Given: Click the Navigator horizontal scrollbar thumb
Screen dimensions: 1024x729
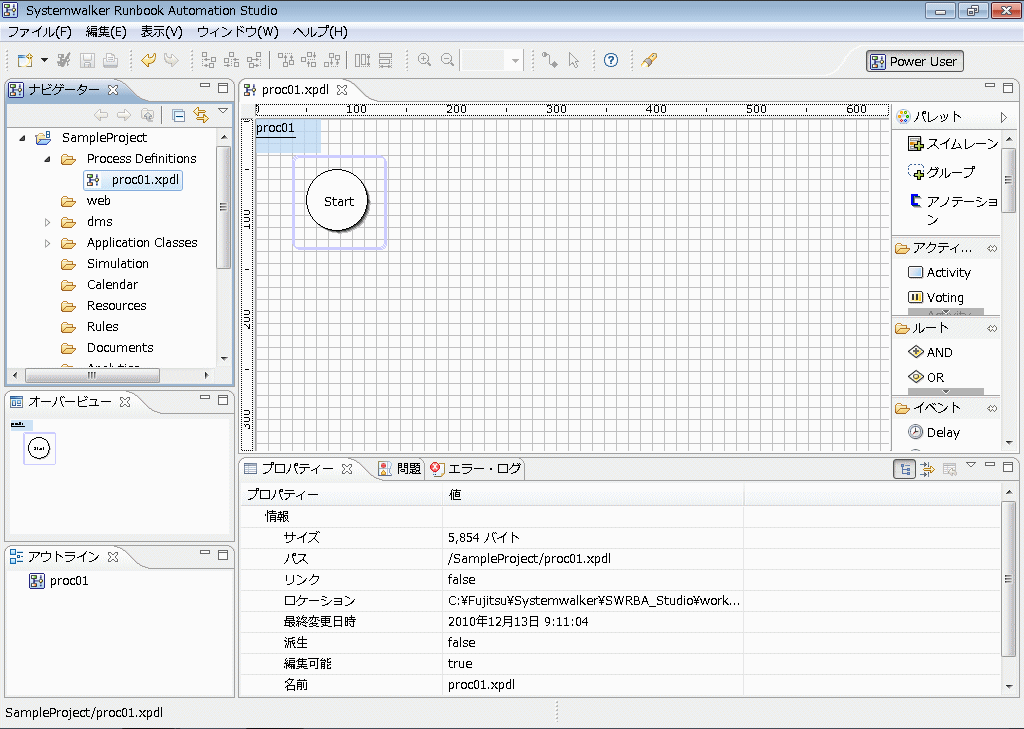Looking at the screenshot, I should (x=92, y=375).
